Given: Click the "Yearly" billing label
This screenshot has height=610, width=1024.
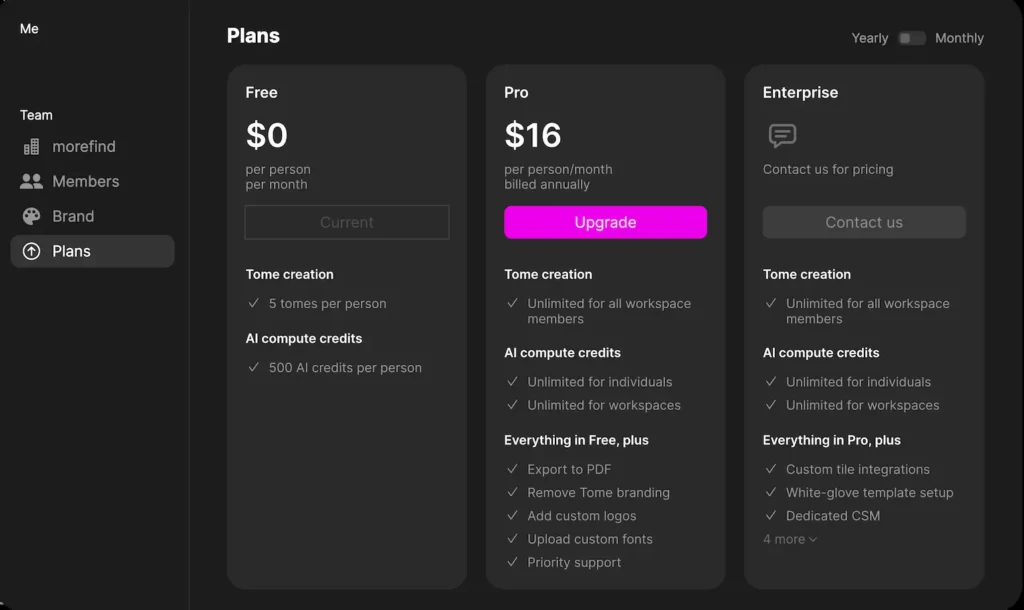Looking at the screenshot, I should click(x=869, y=38).
